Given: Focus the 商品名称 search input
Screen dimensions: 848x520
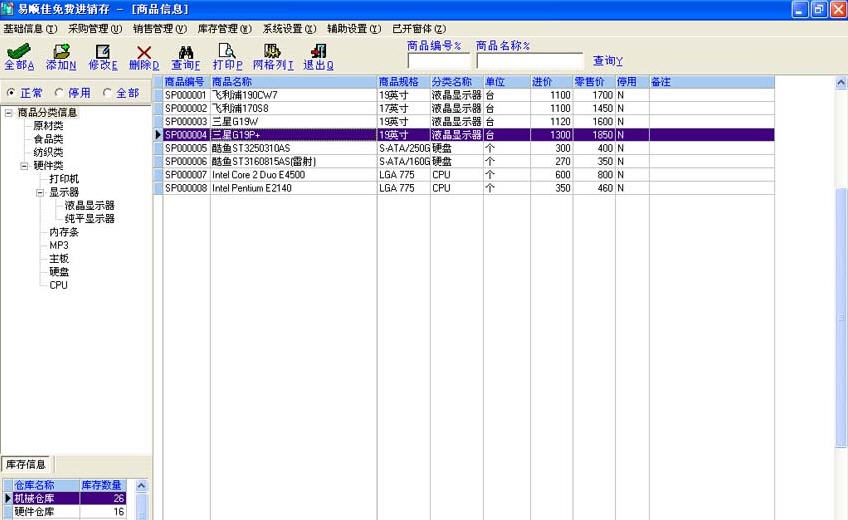Looking at the screenshot, I should click(530, 61).
